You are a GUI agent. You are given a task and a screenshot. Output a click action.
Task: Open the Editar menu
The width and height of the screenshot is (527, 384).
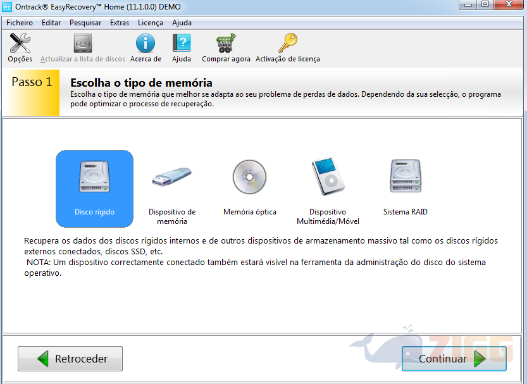pos(51,23)
